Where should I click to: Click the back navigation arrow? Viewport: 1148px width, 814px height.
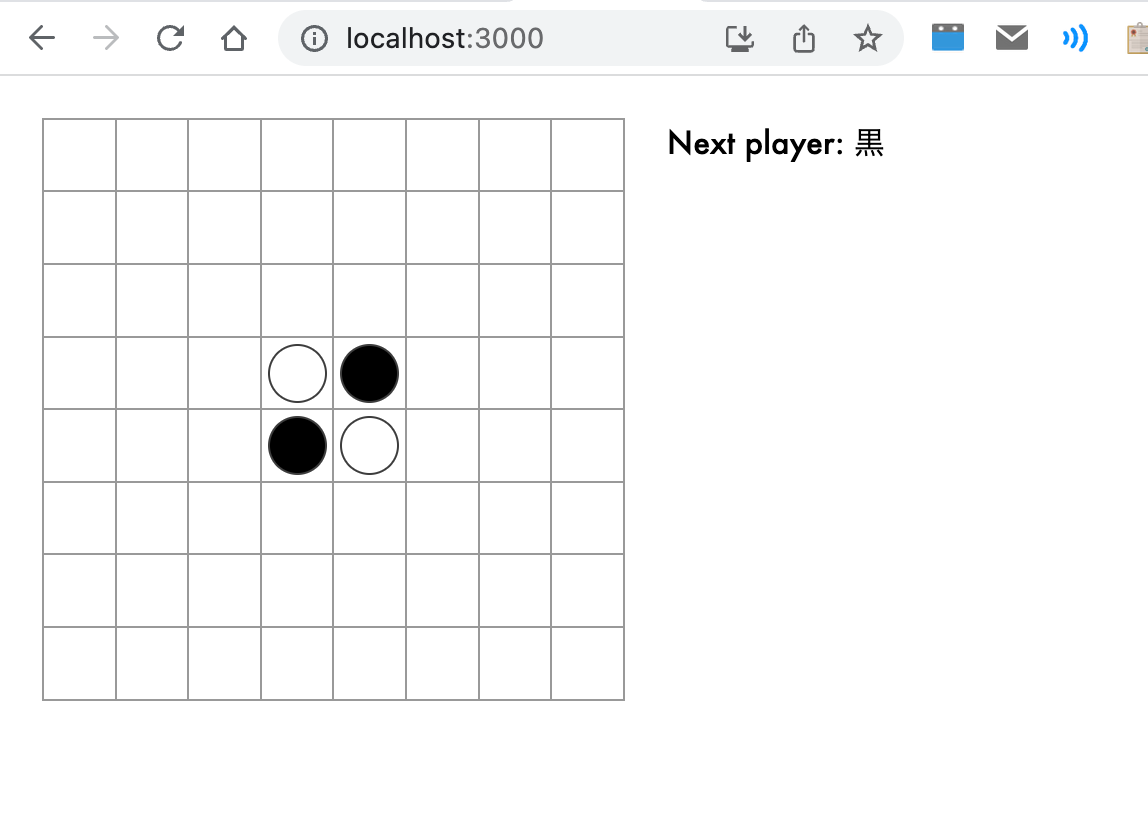(40, 37)
